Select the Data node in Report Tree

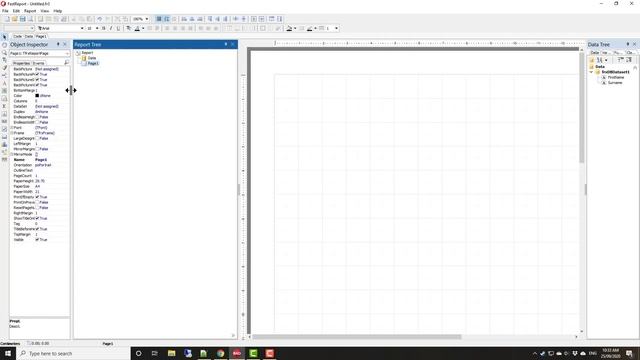(x=92, y=58)
